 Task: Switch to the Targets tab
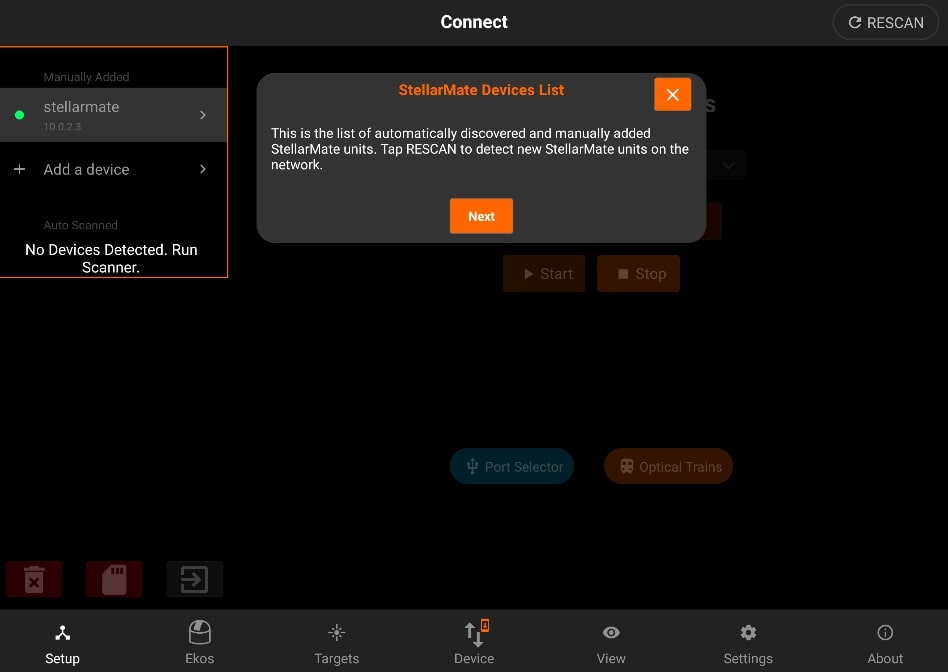pyautogui.click(x=337, y=642)
